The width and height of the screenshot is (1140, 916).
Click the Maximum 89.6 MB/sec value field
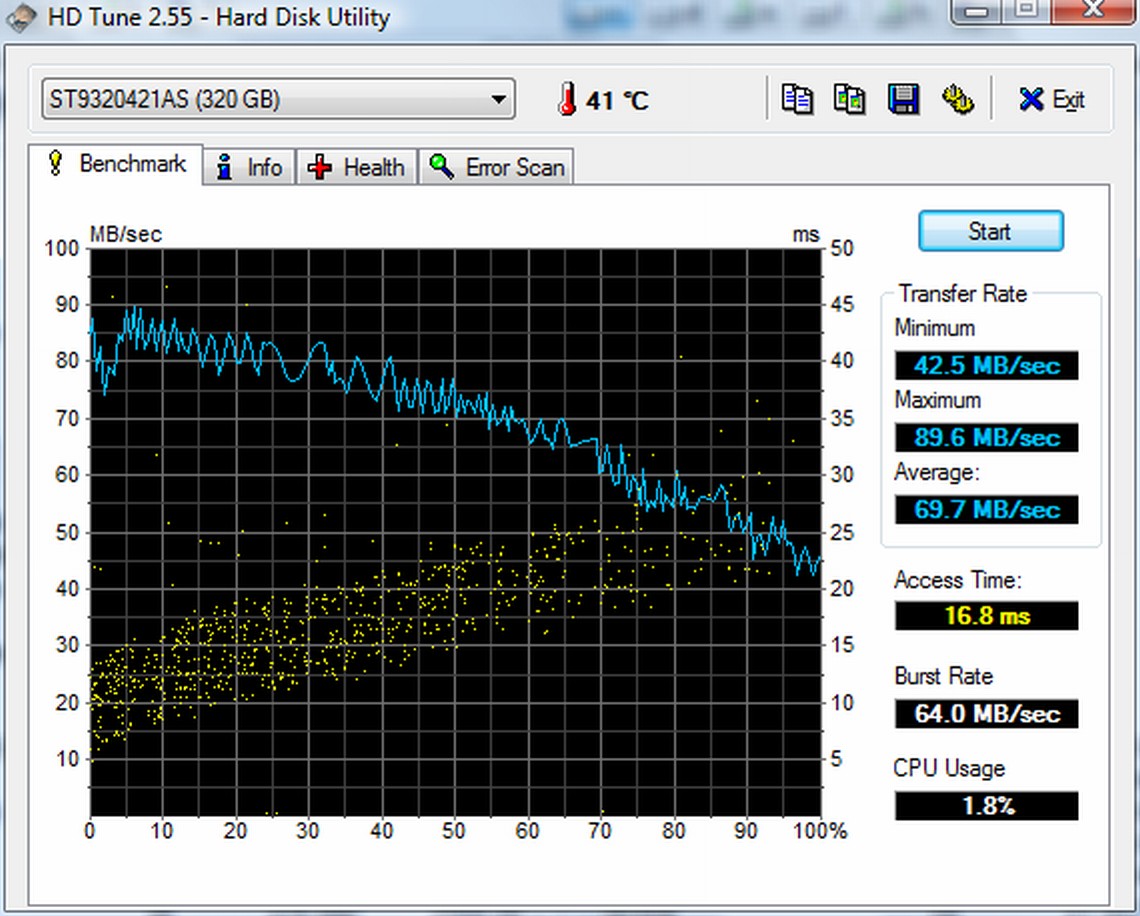click(986, 437)
